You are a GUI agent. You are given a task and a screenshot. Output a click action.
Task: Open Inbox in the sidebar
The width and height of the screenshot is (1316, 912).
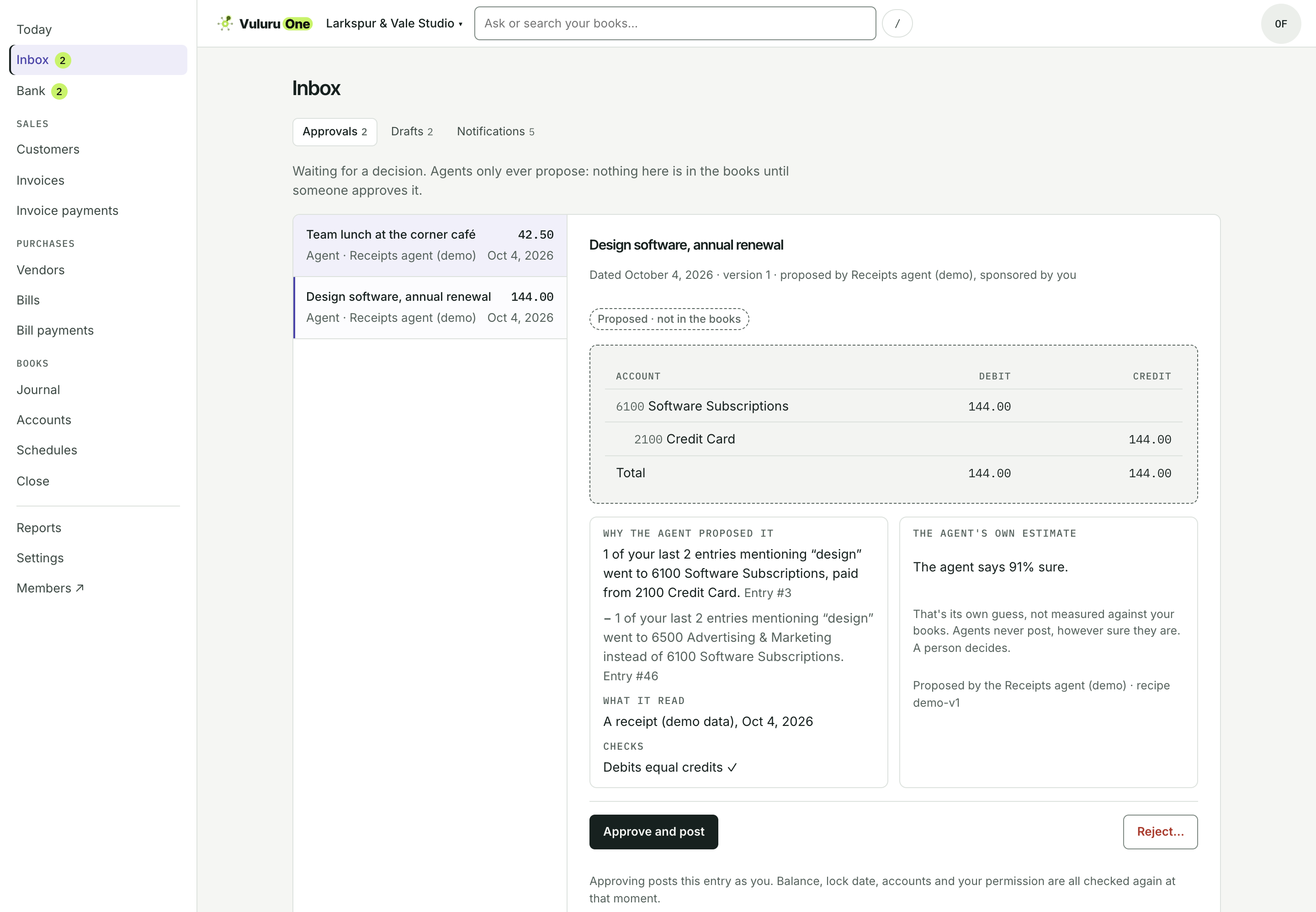(98, 60)
